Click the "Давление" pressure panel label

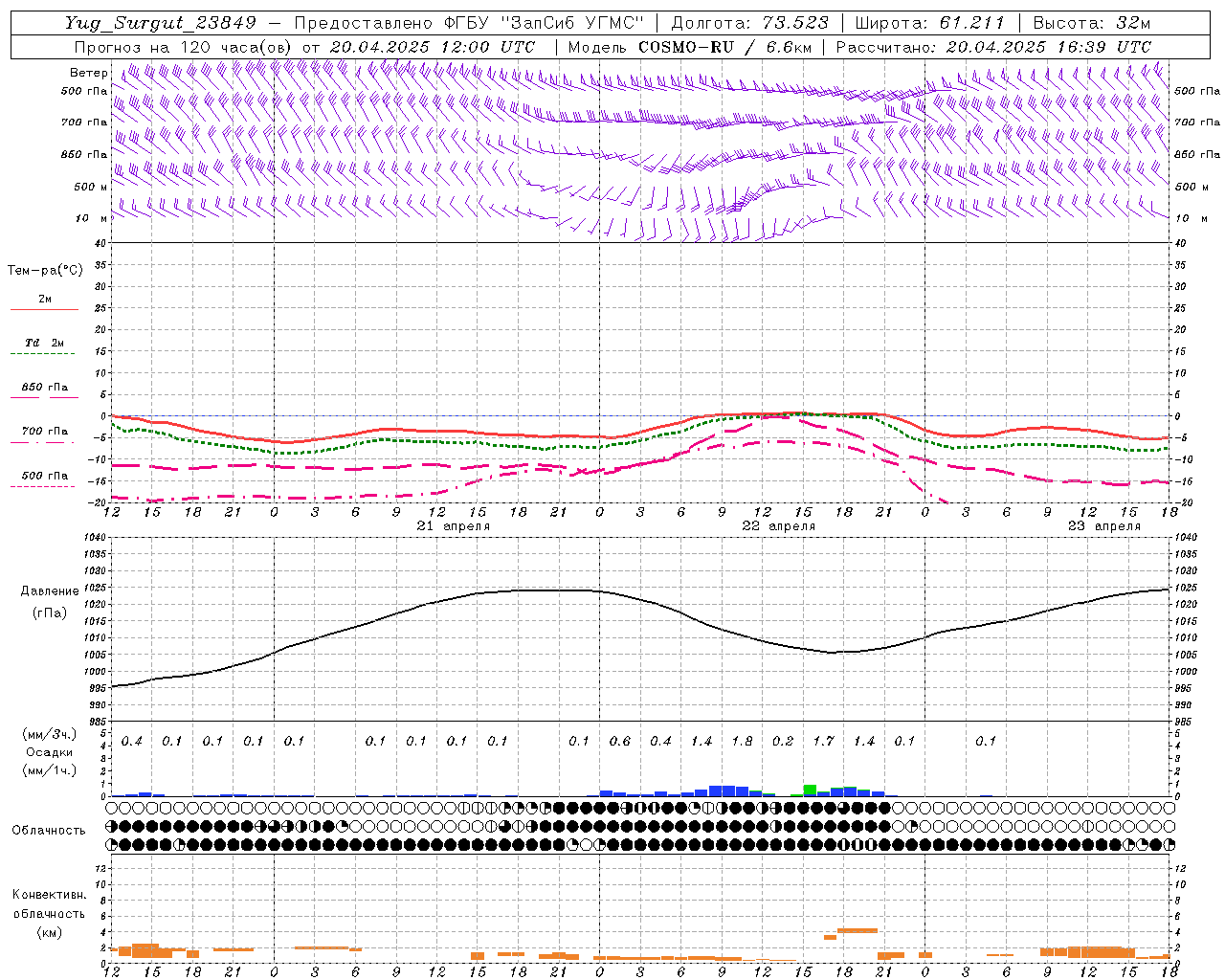click(50, 591)
